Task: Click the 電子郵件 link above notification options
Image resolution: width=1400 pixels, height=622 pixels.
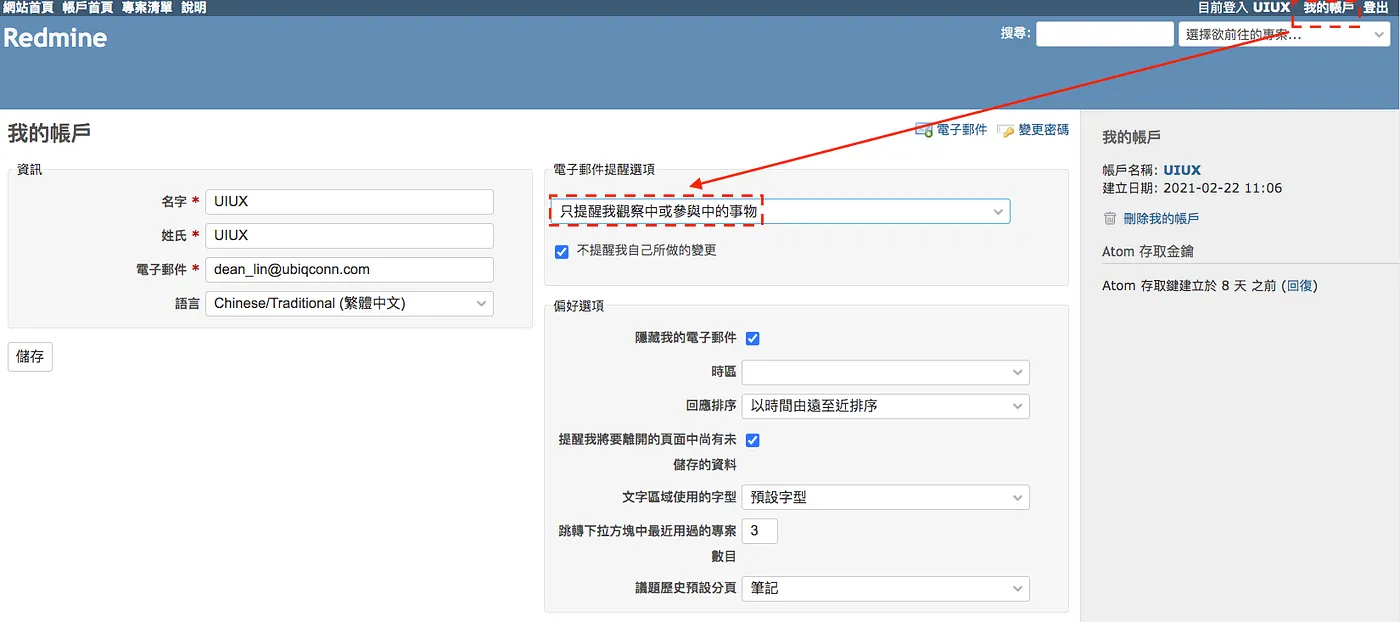Action: (x=961, y=130)
